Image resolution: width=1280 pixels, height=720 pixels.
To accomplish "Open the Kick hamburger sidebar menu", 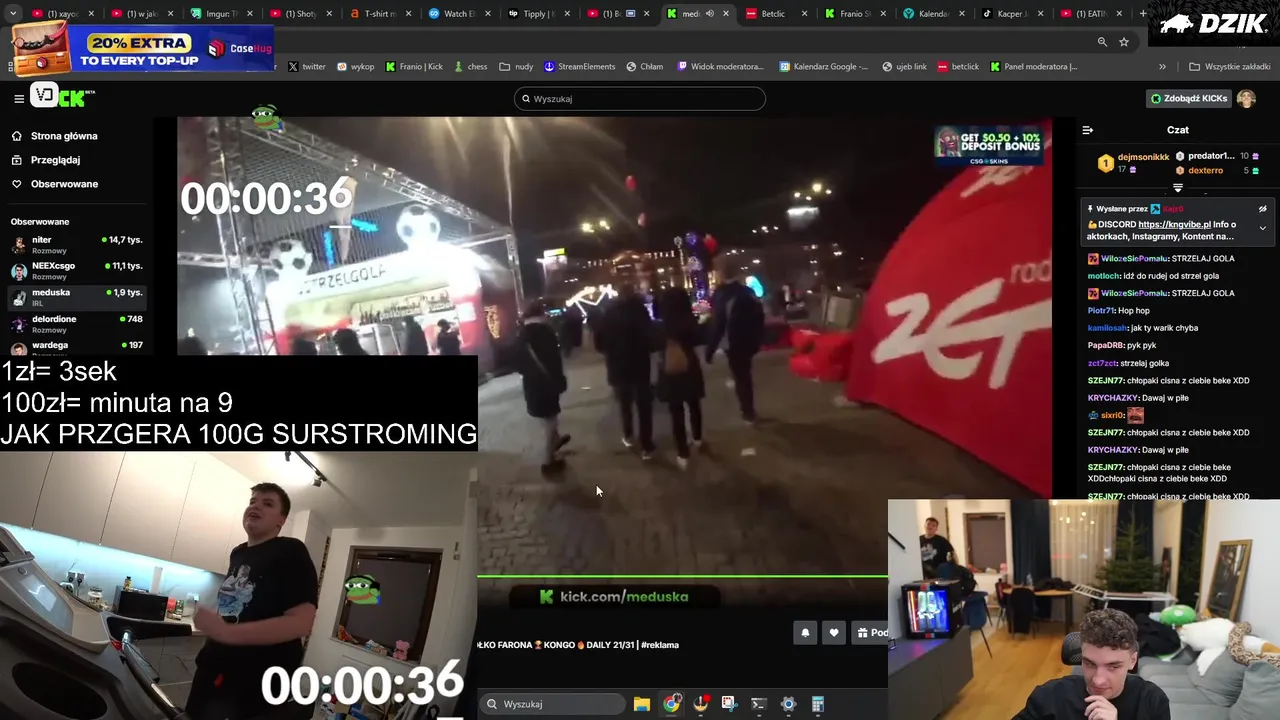I will pos(19,98).
